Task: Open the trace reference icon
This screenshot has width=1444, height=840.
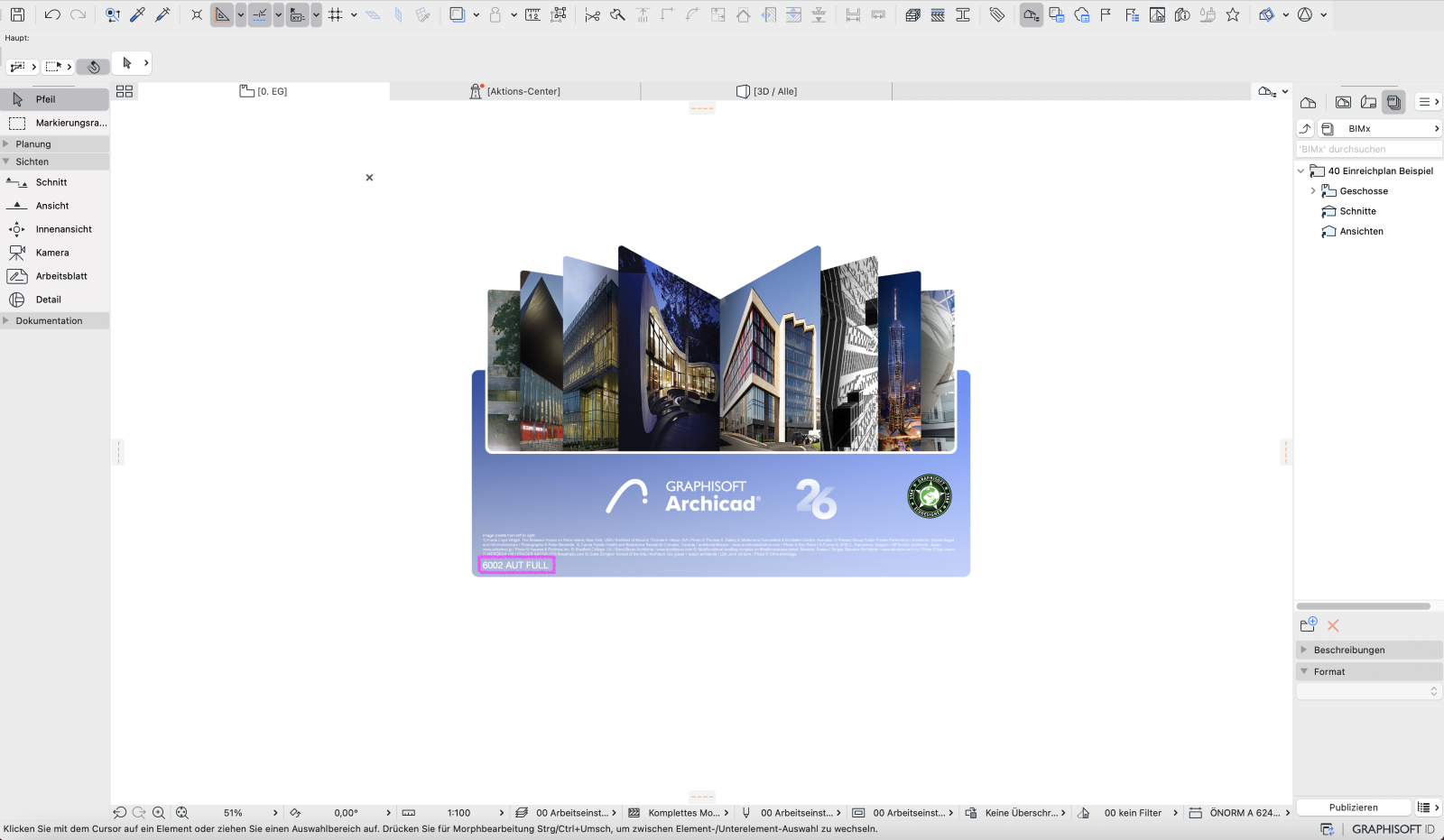Action: tap(458, 14)
